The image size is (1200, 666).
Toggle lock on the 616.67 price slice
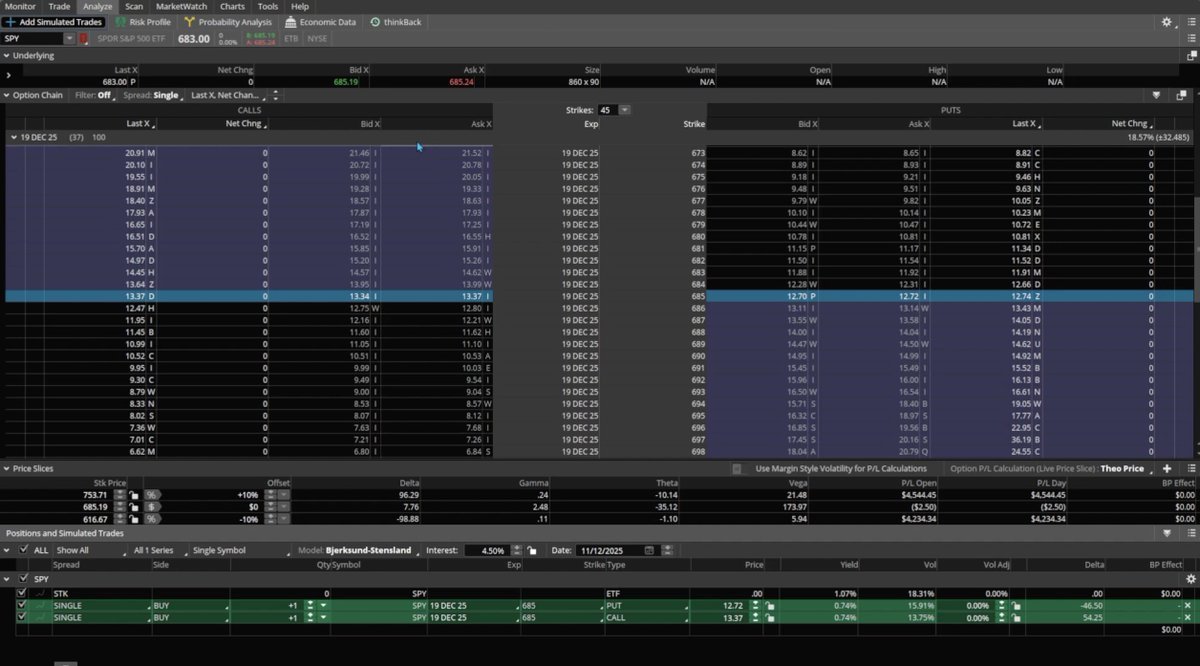tap(134, 519)
